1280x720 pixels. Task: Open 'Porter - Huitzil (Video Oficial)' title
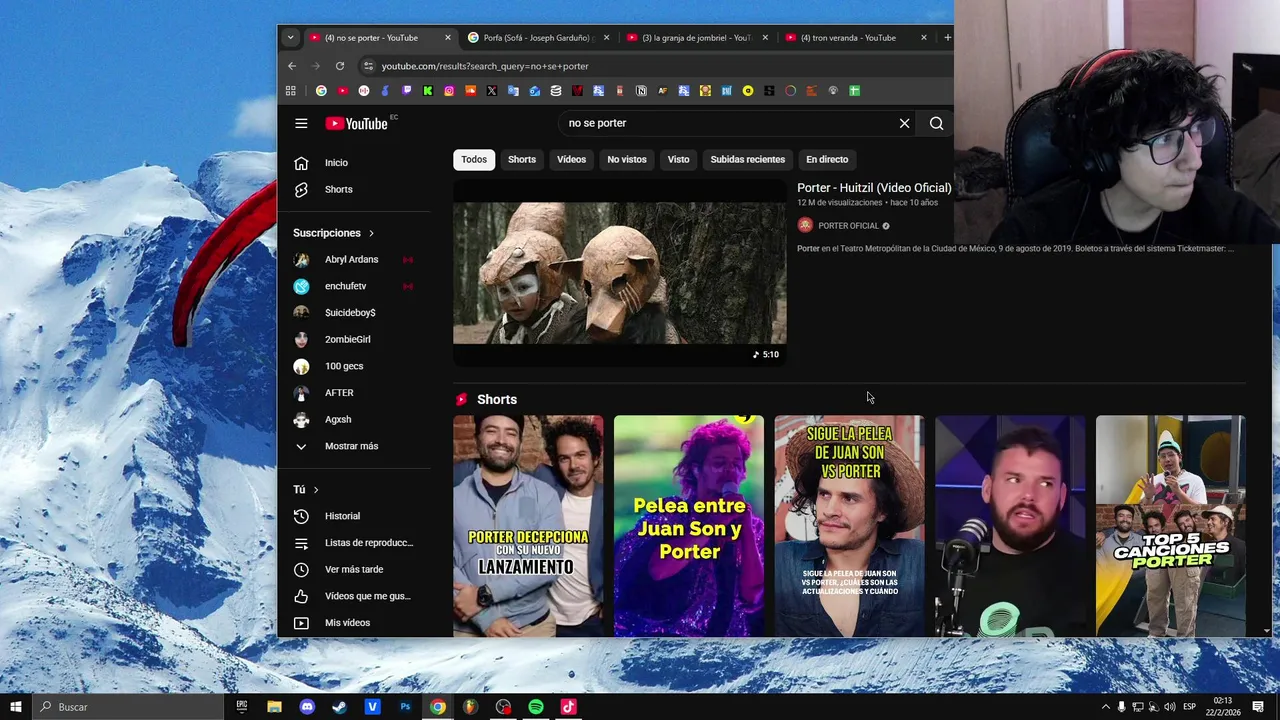(874, 188)
